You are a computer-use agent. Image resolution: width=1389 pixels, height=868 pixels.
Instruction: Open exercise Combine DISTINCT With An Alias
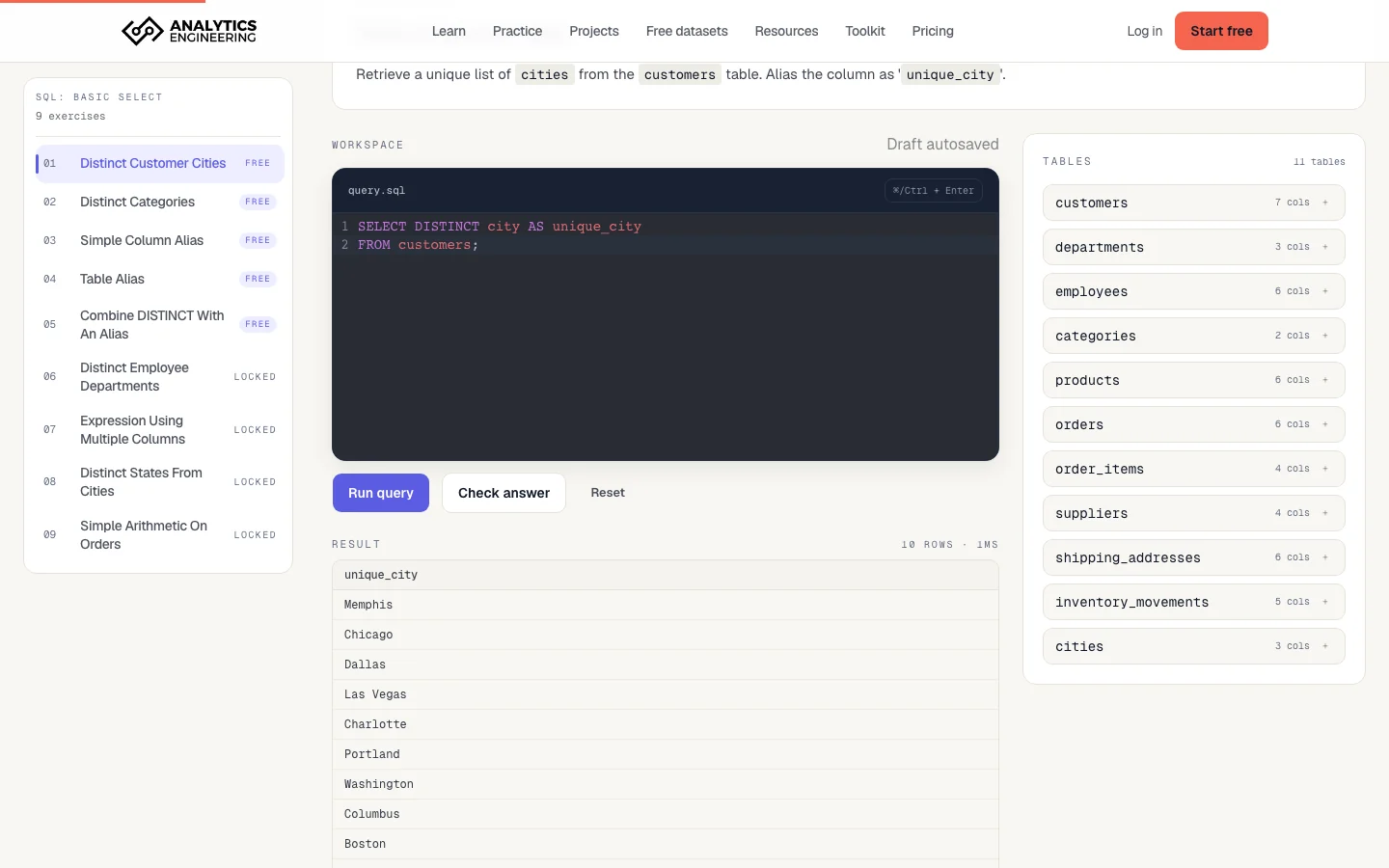pyautogui.click(x=160, y=324)
